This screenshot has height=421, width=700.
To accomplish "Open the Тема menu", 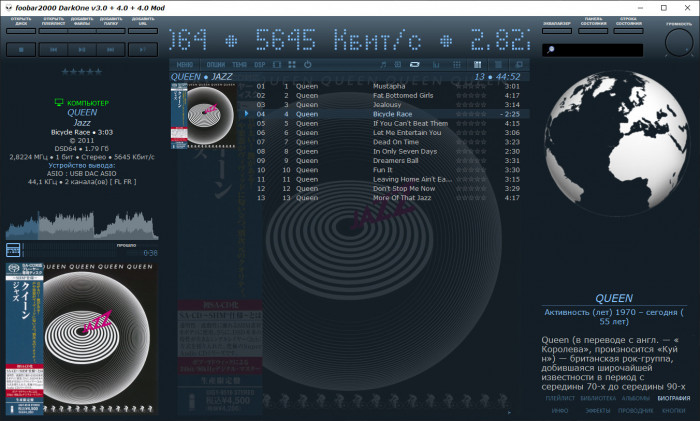I will point(239,65).
